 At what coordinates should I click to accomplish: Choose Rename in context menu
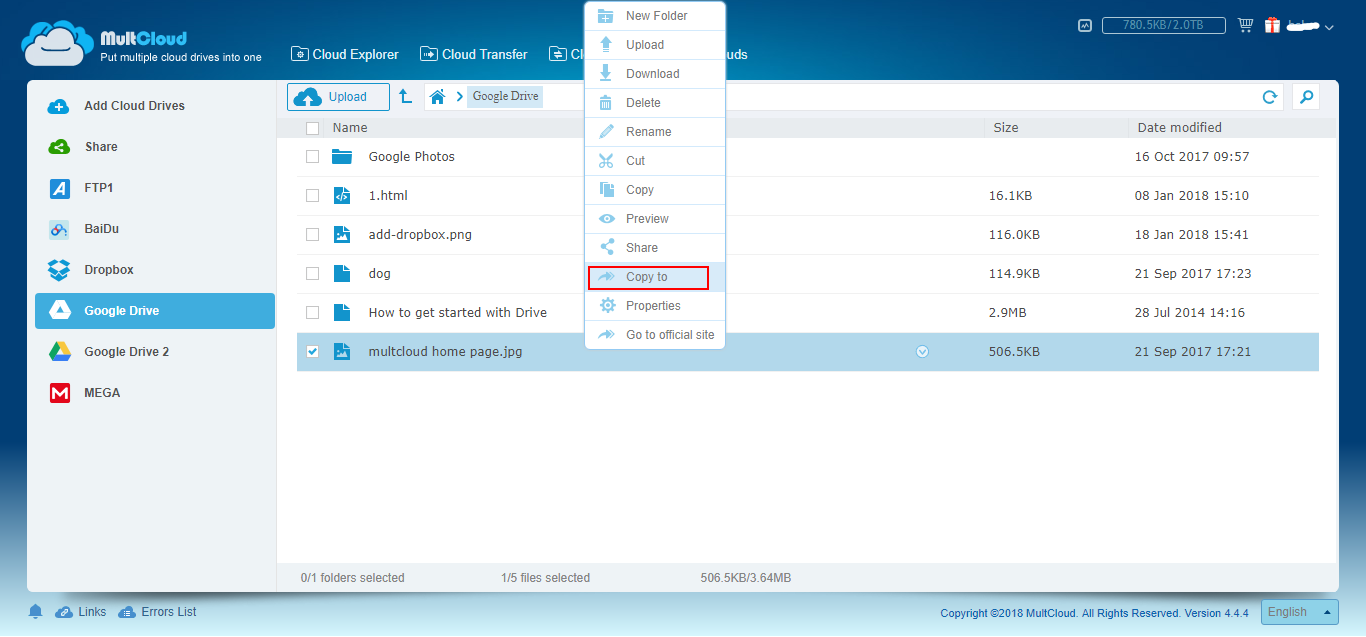point(655,132)
